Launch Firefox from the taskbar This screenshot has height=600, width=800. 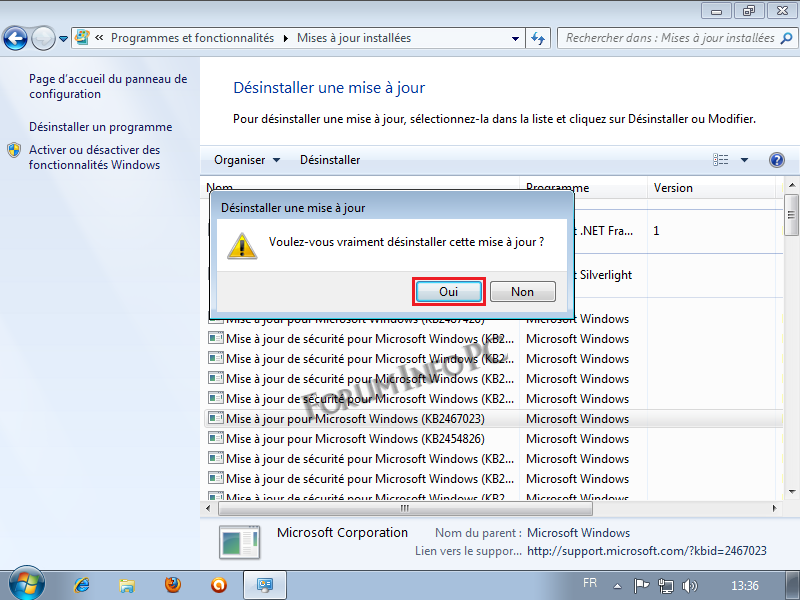pyautogui.click(x=173, y=585)
